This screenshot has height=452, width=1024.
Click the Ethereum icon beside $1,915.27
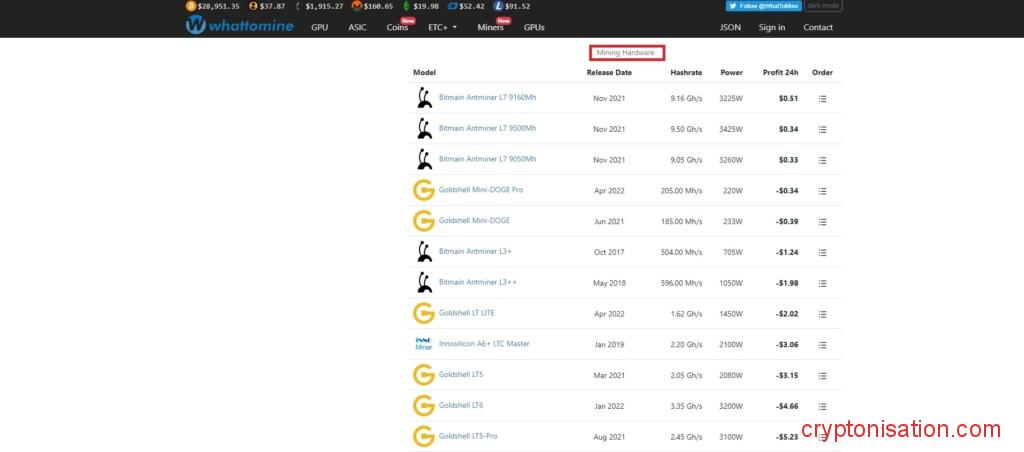(x=298, y=6)
